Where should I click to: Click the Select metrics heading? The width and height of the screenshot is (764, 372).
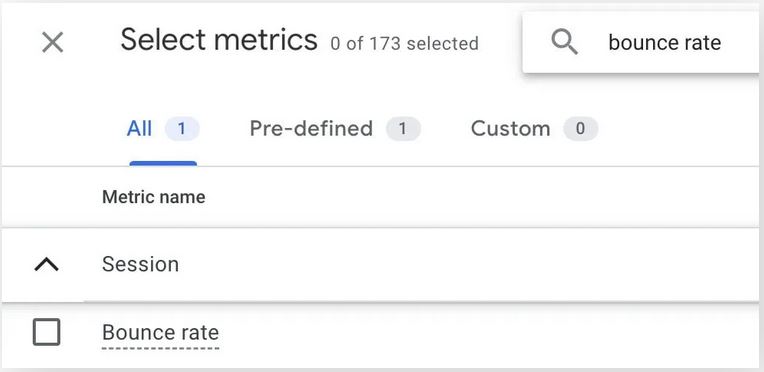219,39
